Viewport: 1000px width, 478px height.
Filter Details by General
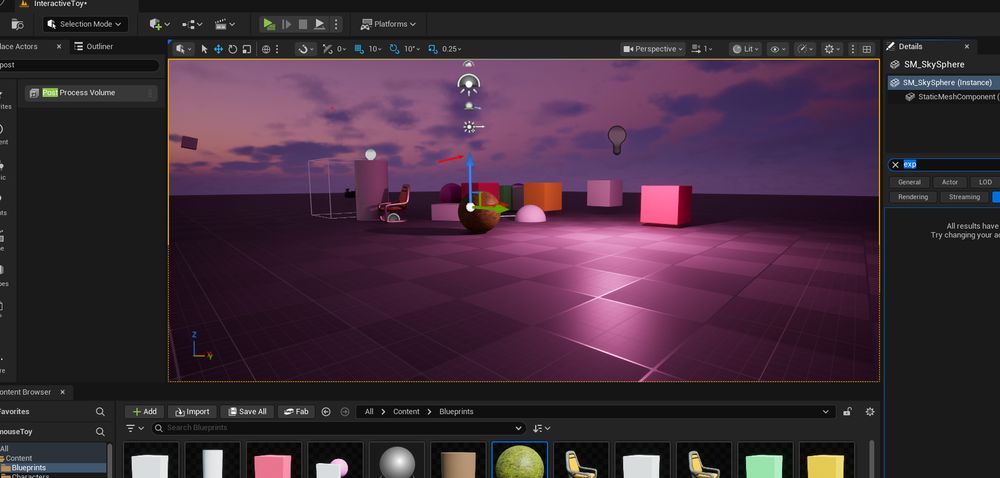[909, 182]
